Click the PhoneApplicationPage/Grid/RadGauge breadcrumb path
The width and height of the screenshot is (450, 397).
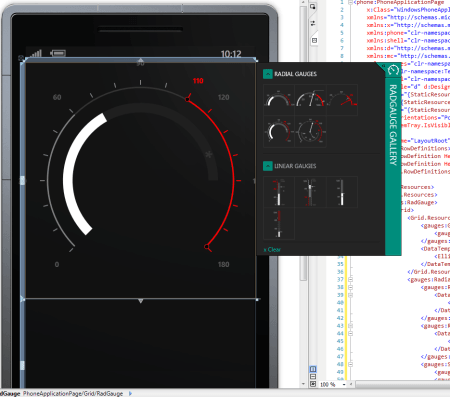[x=73, y=394]
